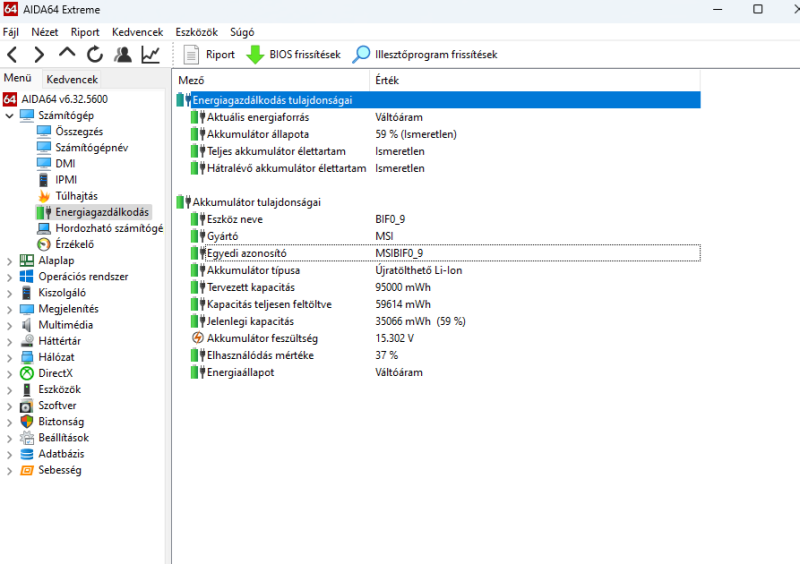Click the DirectX Xbox icon
This screenshot has height=564, width=800.
[27, 374]
